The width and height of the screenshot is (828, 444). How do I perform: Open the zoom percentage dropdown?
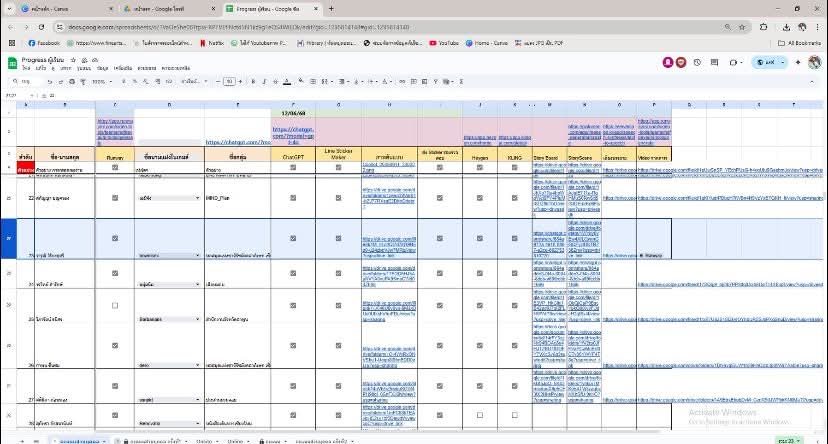(102, 81)
